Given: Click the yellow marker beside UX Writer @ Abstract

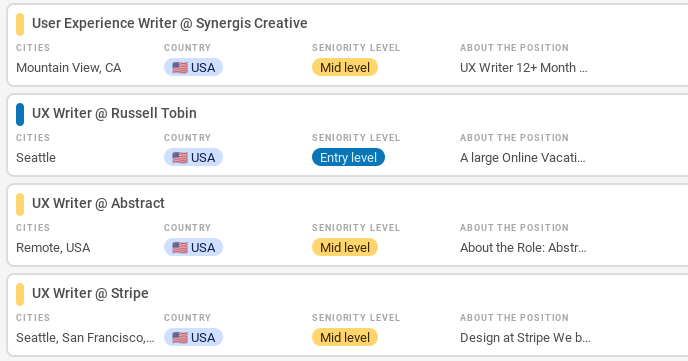Looking at the screenshot, I should coord(20,204).
